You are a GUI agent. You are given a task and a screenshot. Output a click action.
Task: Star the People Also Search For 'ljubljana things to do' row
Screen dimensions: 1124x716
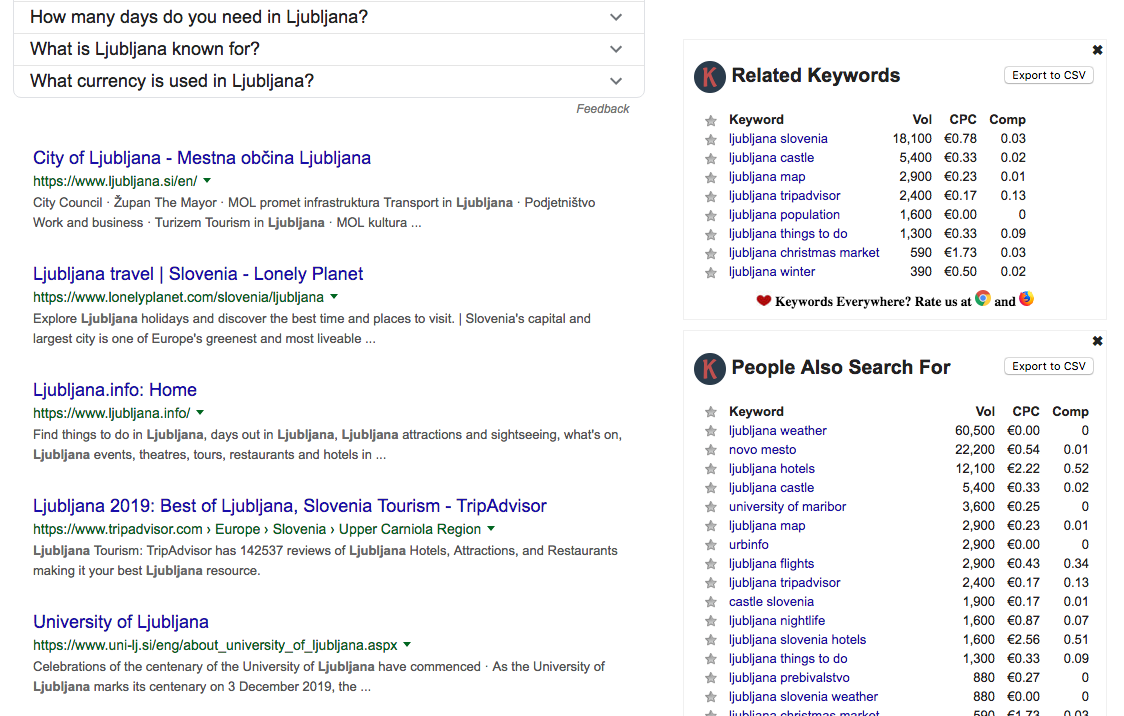click(x=710, y=659)
